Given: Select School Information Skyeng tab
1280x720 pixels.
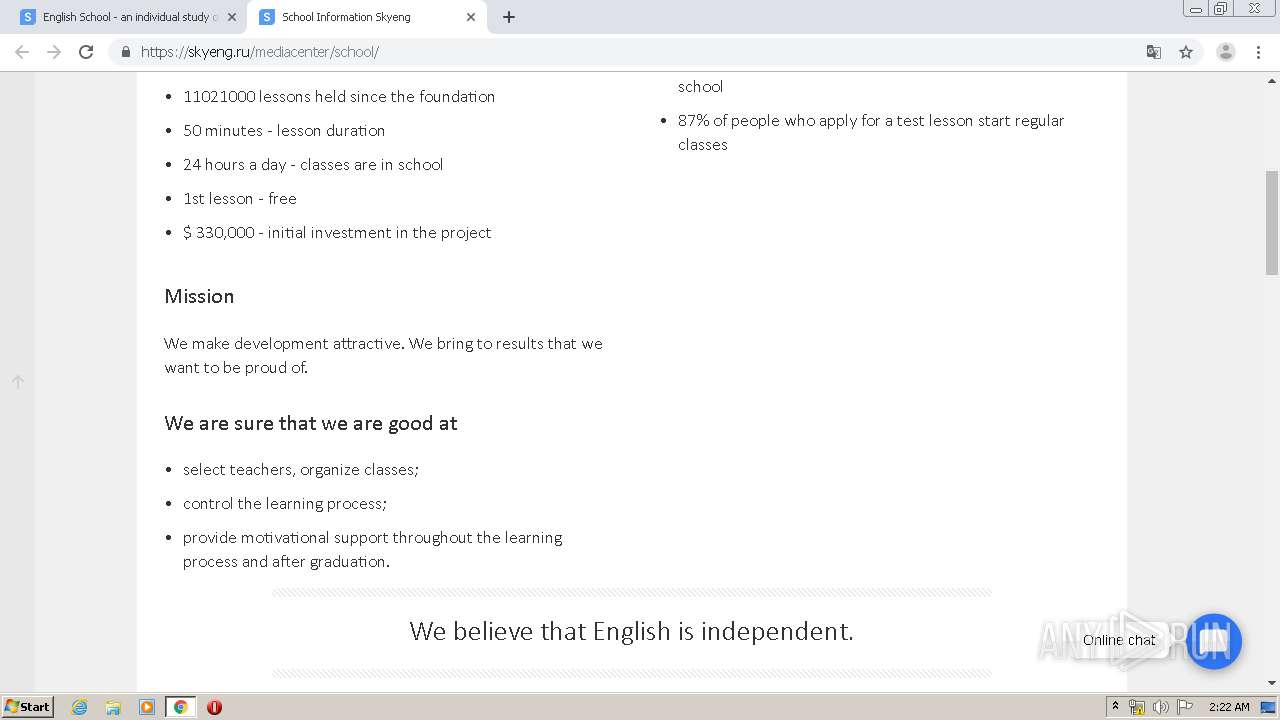Looking at the screenshot, I should coord(366,17).
